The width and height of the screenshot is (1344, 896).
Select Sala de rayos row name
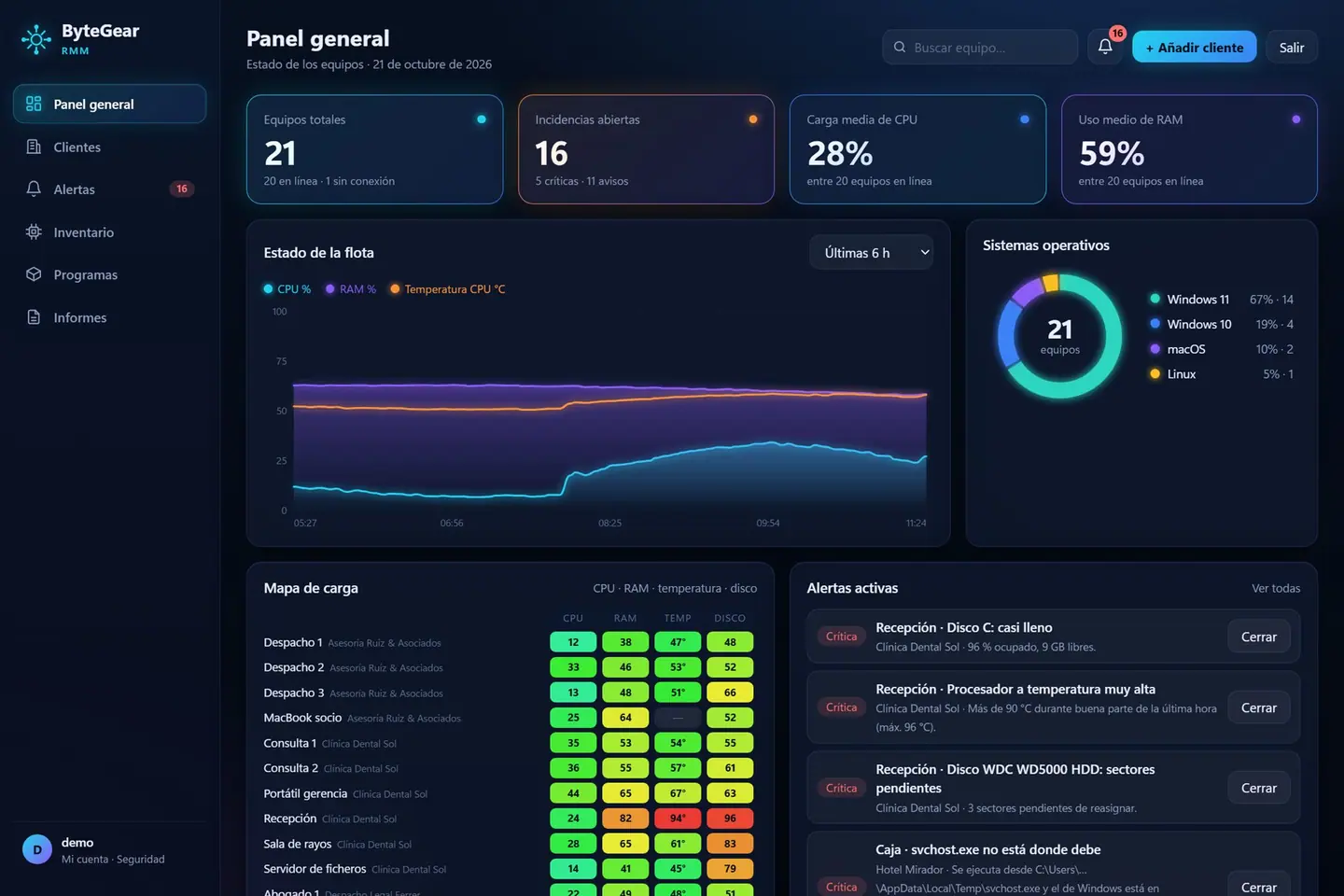298,844
